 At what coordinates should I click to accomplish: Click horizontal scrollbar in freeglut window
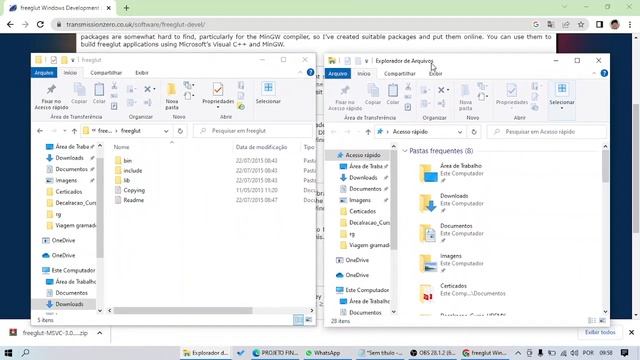183,311
